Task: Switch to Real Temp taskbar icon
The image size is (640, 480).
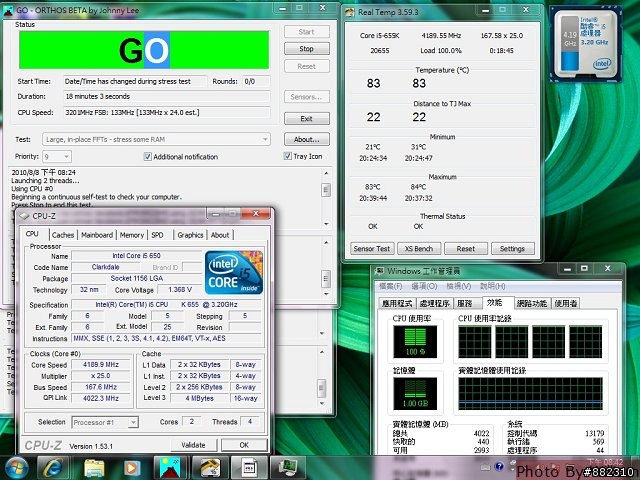Action: point(209,468)
